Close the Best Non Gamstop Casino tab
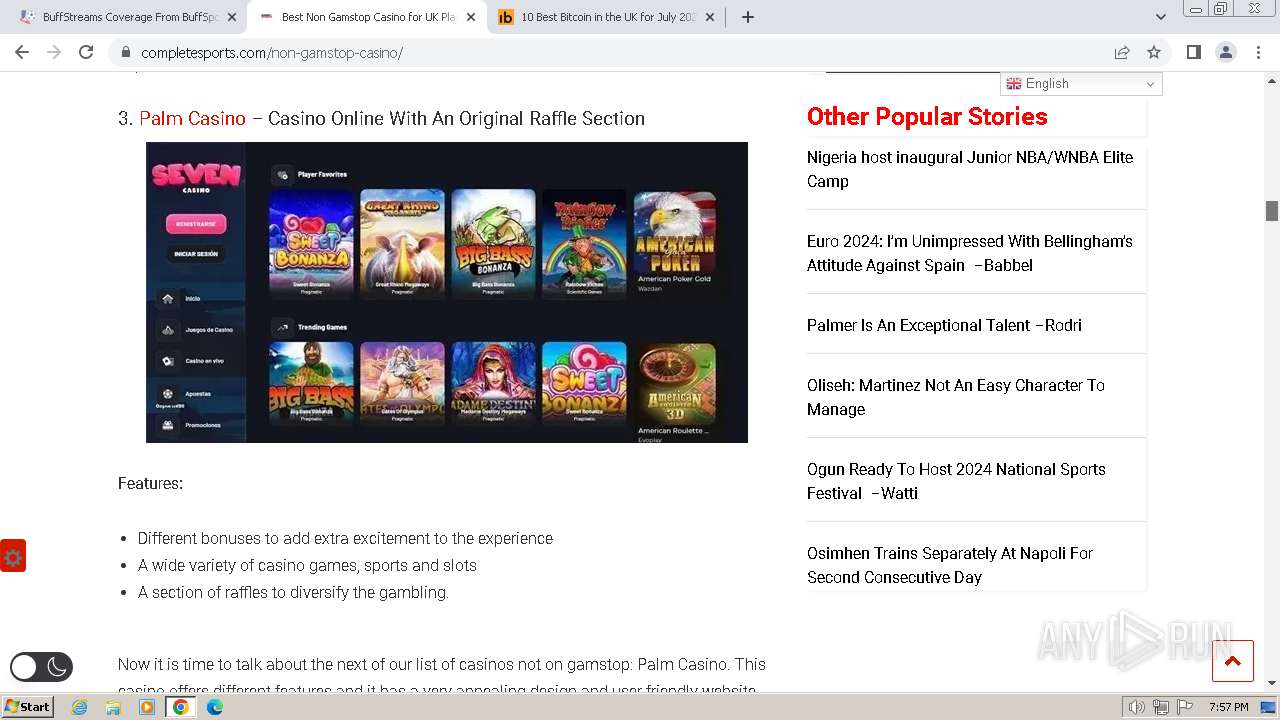This screenshot has width=1280, height=720. click(471, 17)
